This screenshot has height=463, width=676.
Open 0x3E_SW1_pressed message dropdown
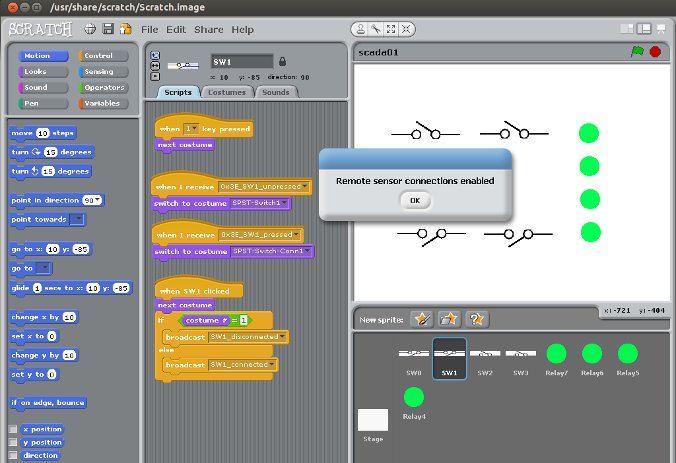[x=296, y=235]
